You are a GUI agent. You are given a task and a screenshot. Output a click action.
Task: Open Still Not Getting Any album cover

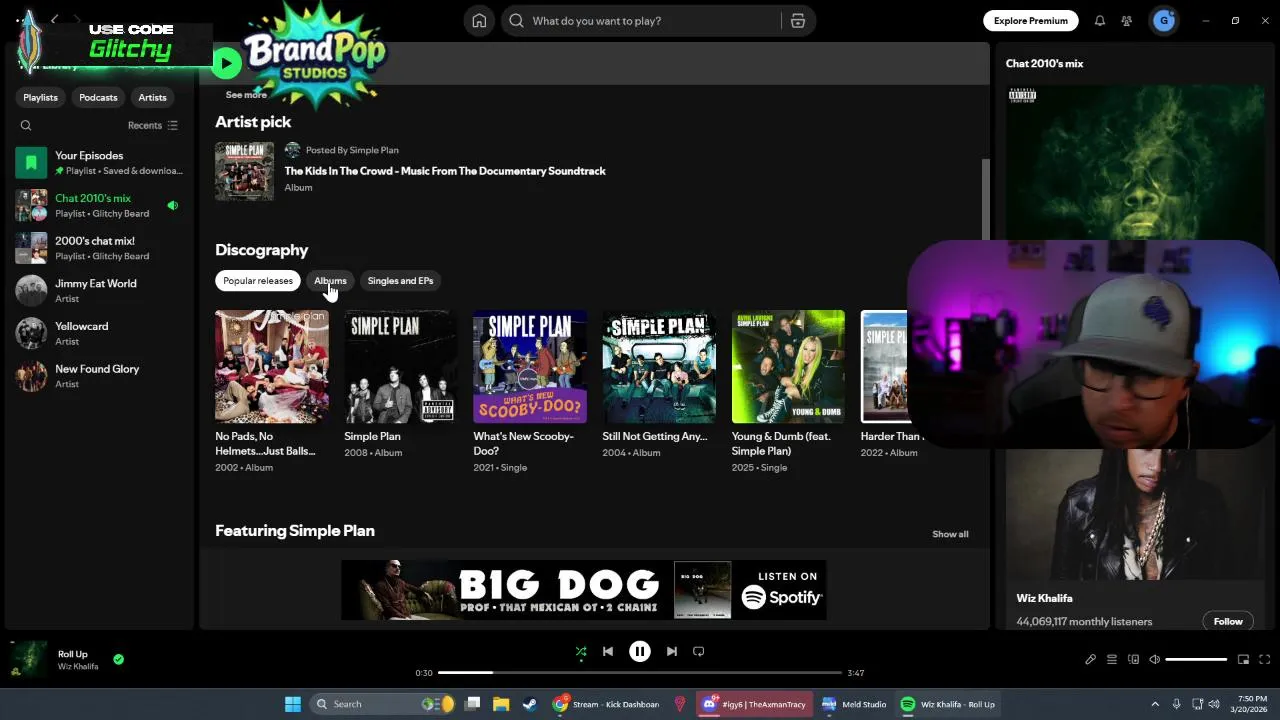[x=659, y=366]
